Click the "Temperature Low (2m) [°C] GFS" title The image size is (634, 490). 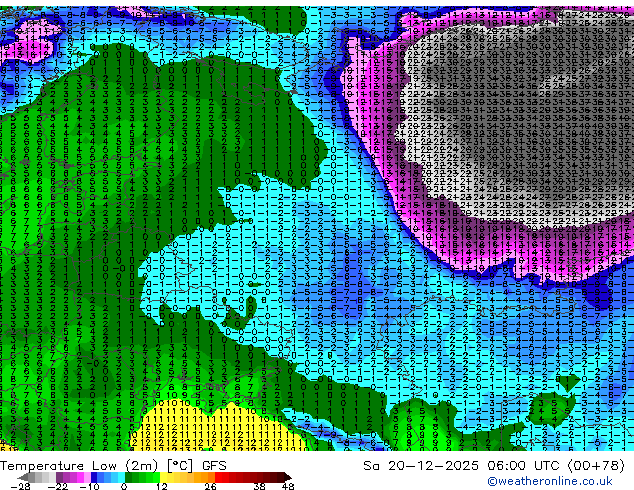pyautogui.click(x=113, y=466)
